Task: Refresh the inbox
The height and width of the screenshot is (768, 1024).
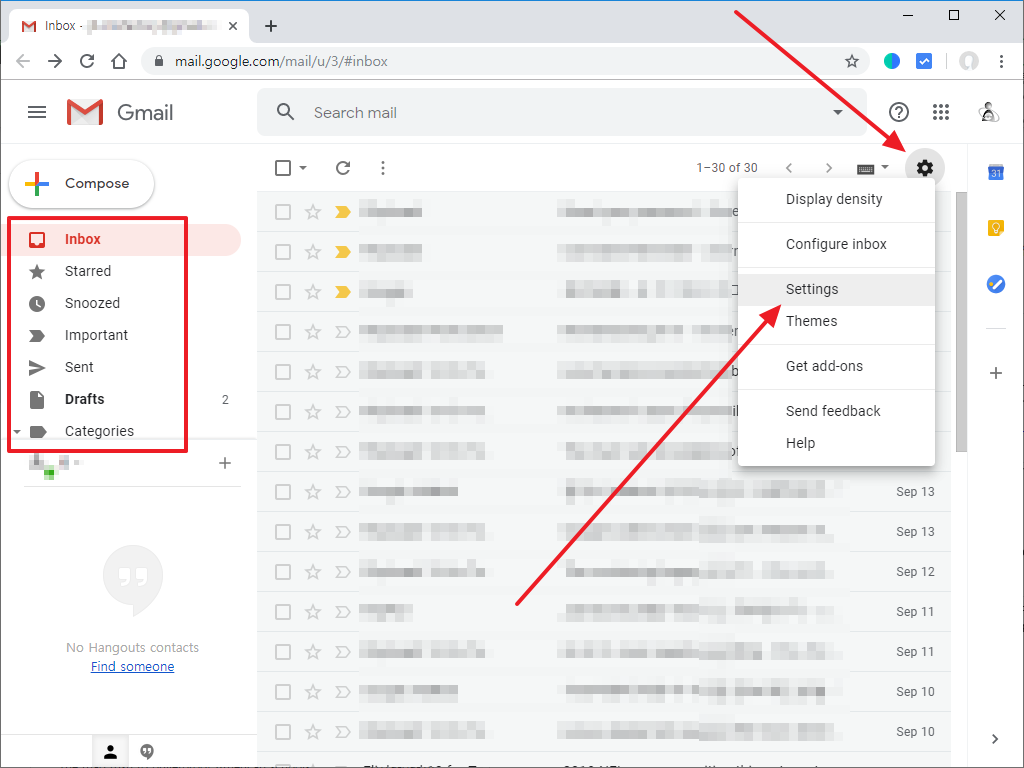Action: click(x=343, y=168)
